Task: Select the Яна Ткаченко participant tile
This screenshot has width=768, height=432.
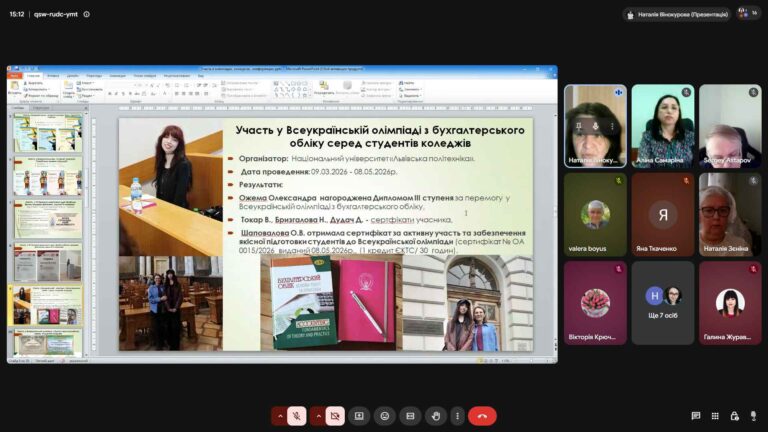Action: tap(663, 215)
